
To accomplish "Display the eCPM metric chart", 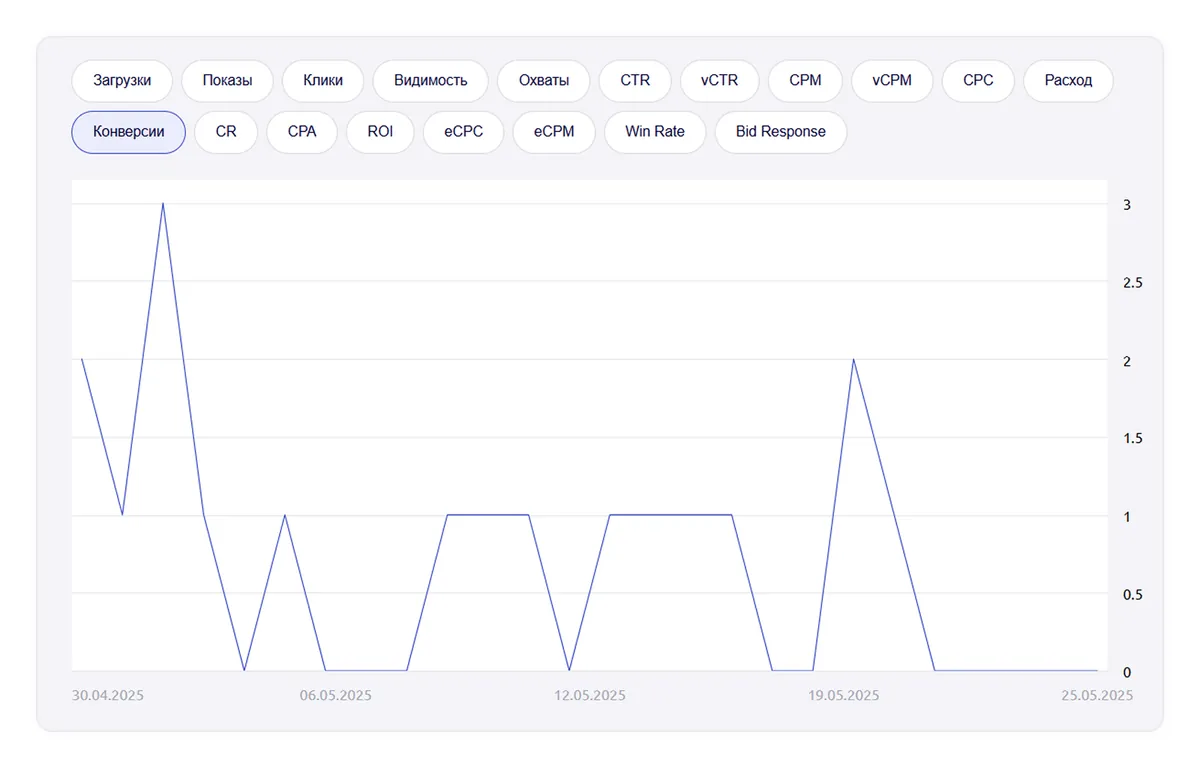I will coord(554,132).
